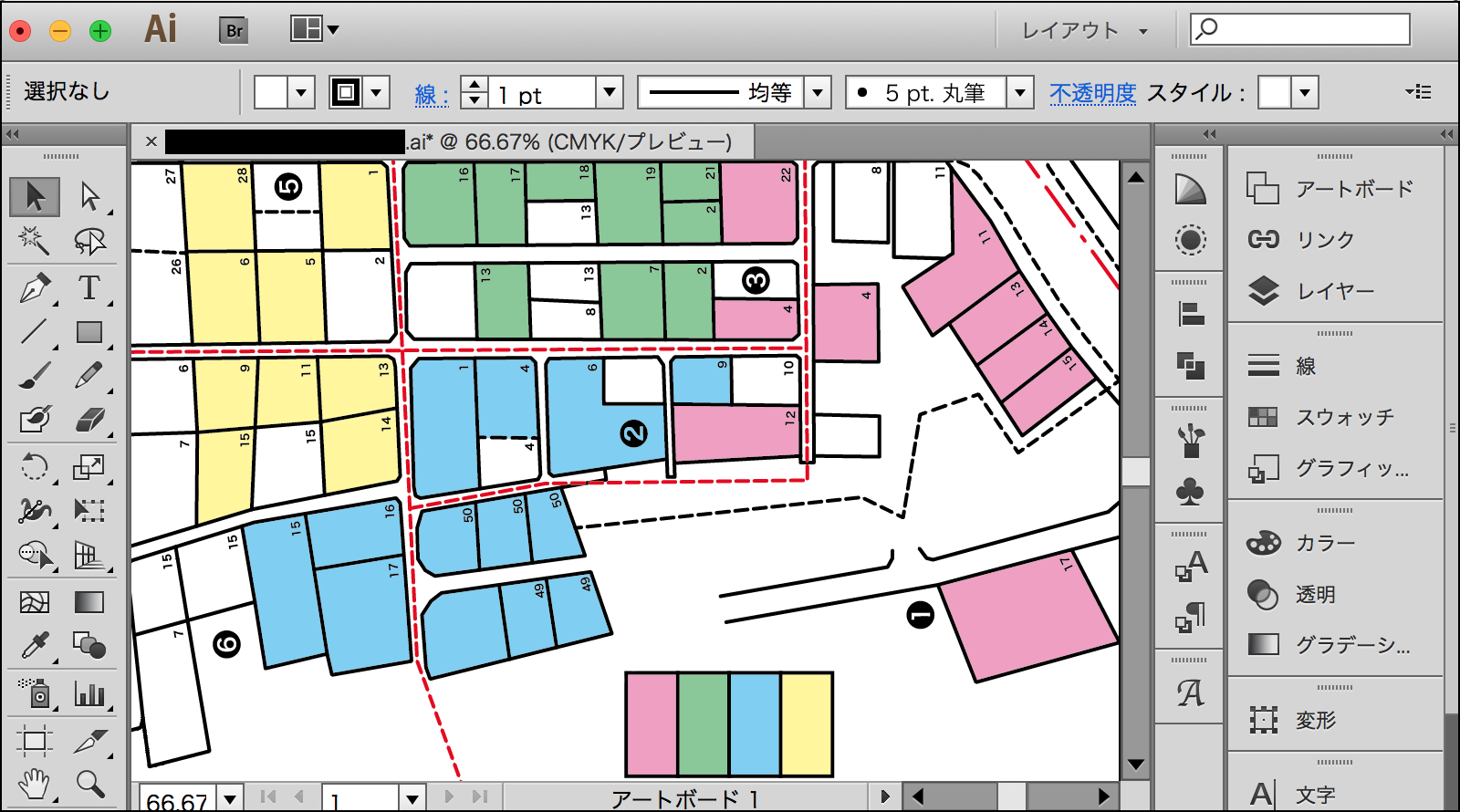Viewport: 1460px width, 812px height.
Task: Select the Zoom tool
Action: (89, 783)
